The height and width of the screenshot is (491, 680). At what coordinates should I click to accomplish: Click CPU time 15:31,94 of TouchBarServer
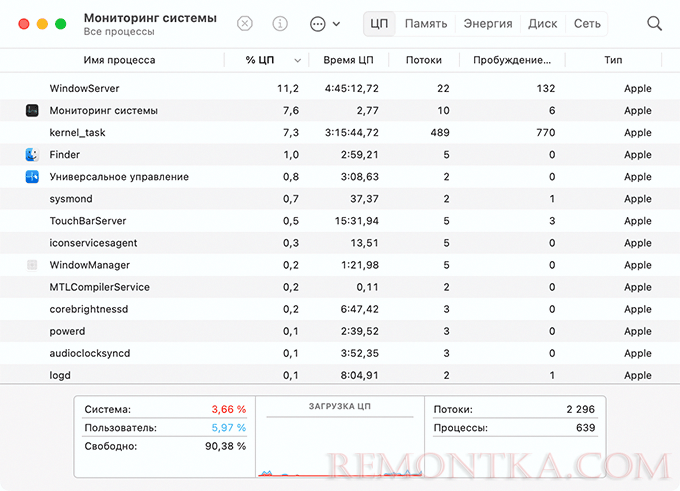[356, 221]
